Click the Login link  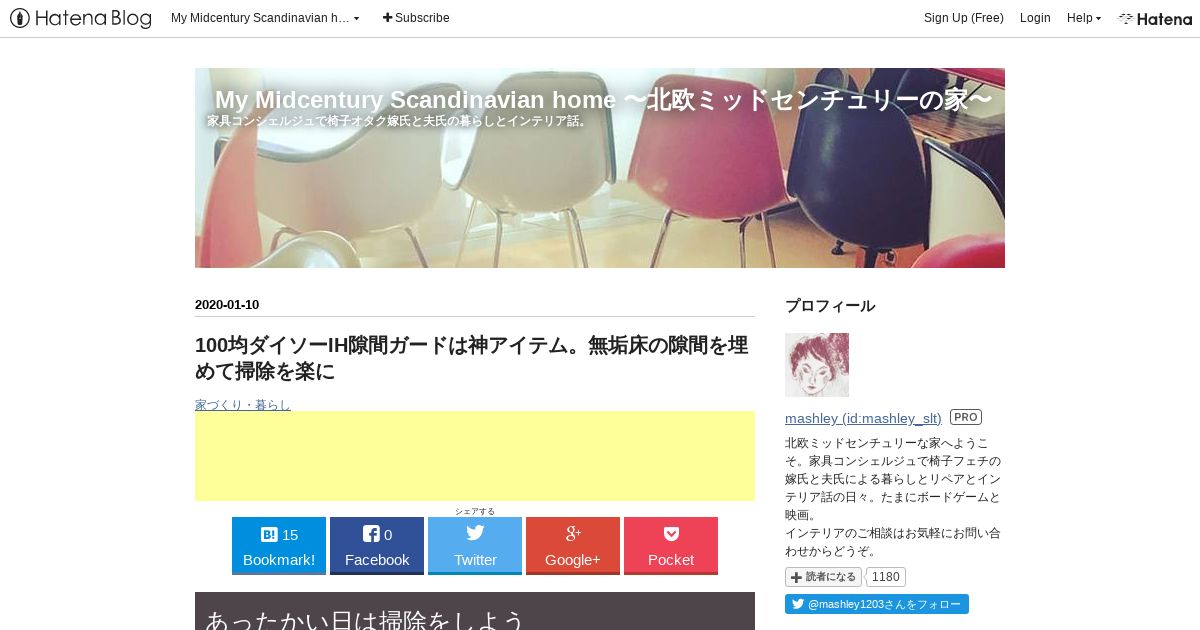click(1035, 18)
